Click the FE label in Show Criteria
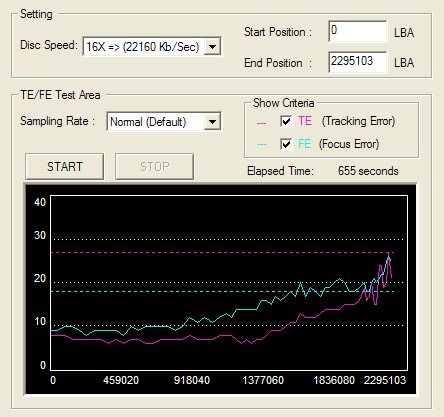Screen dimensions: 444x417 coord(305,144)
